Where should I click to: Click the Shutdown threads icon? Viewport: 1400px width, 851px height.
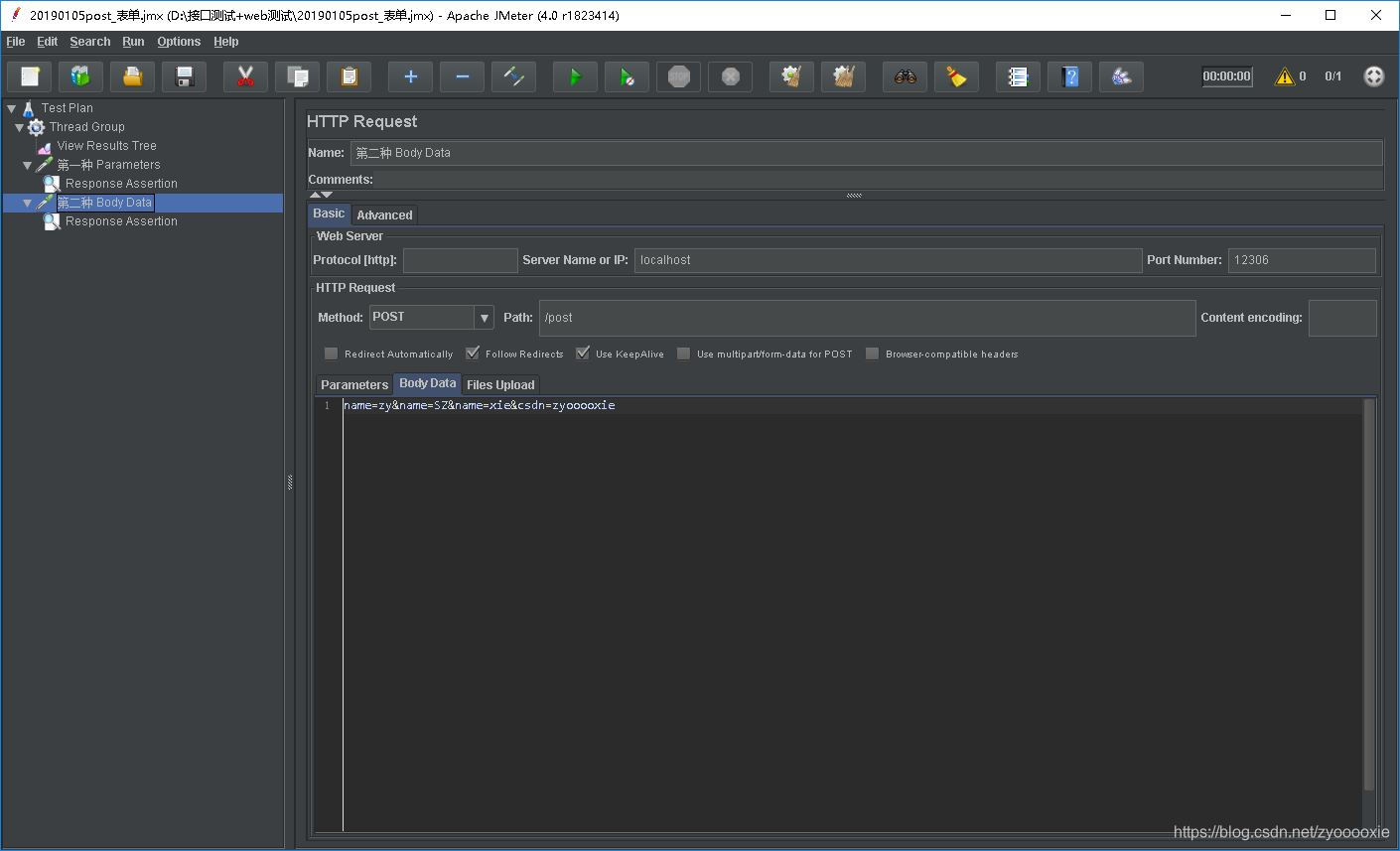[730, 76]
